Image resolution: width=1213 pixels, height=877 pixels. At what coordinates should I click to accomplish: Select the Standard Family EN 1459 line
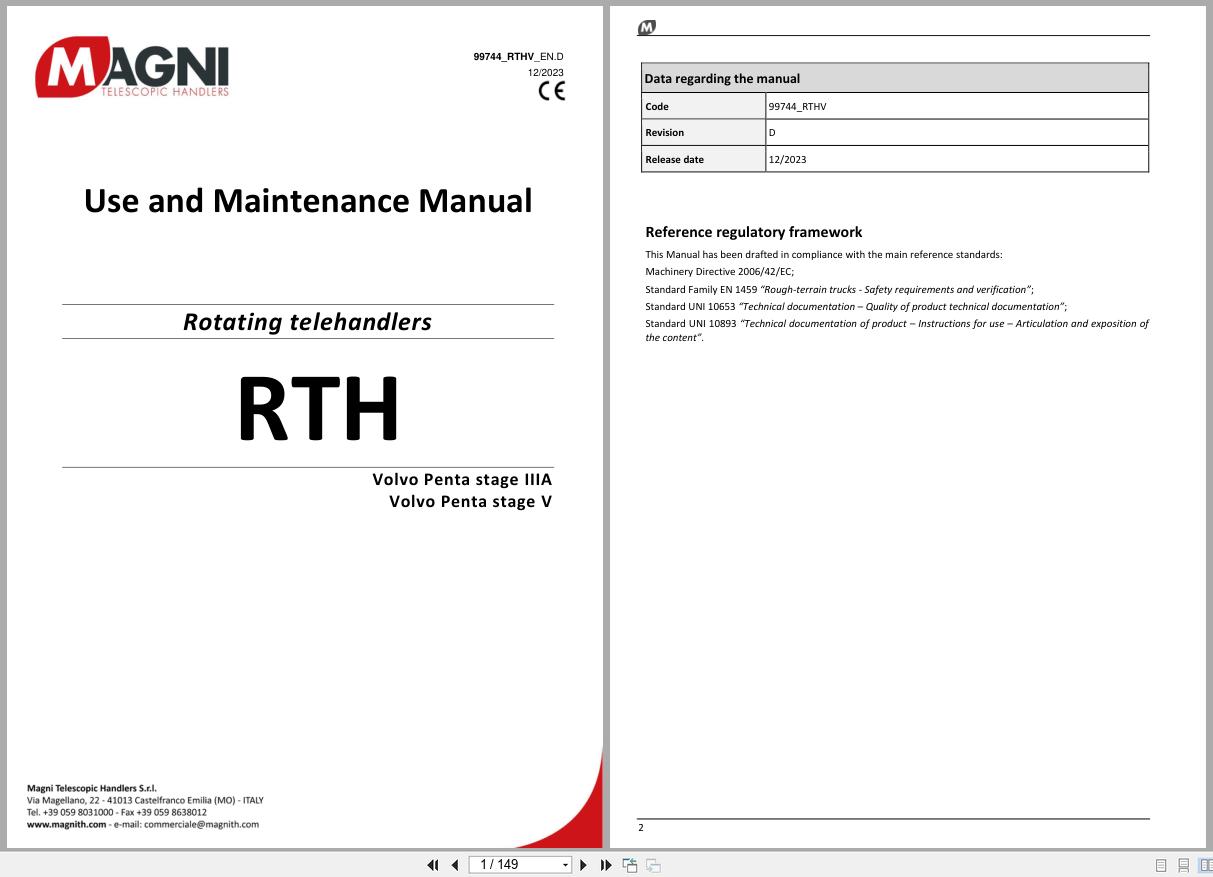[840, 289]
